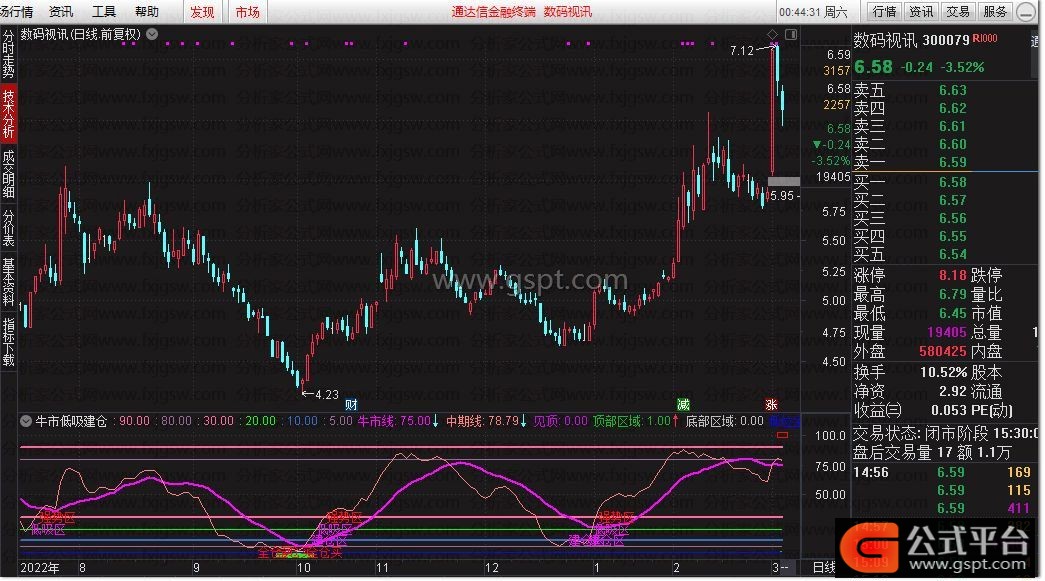This screenshot has width=1045, height=581.
Task: Click the 现量 value 19405 in quote panel
Action: click(946, 332)
